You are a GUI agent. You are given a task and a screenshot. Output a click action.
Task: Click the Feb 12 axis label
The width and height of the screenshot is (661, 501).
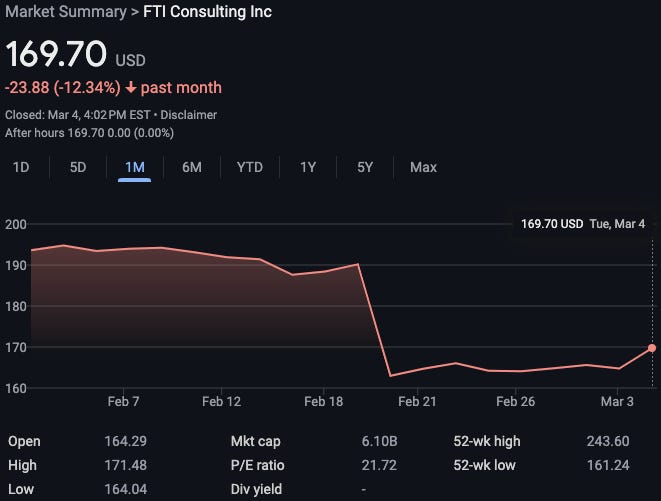coord(221,401)
